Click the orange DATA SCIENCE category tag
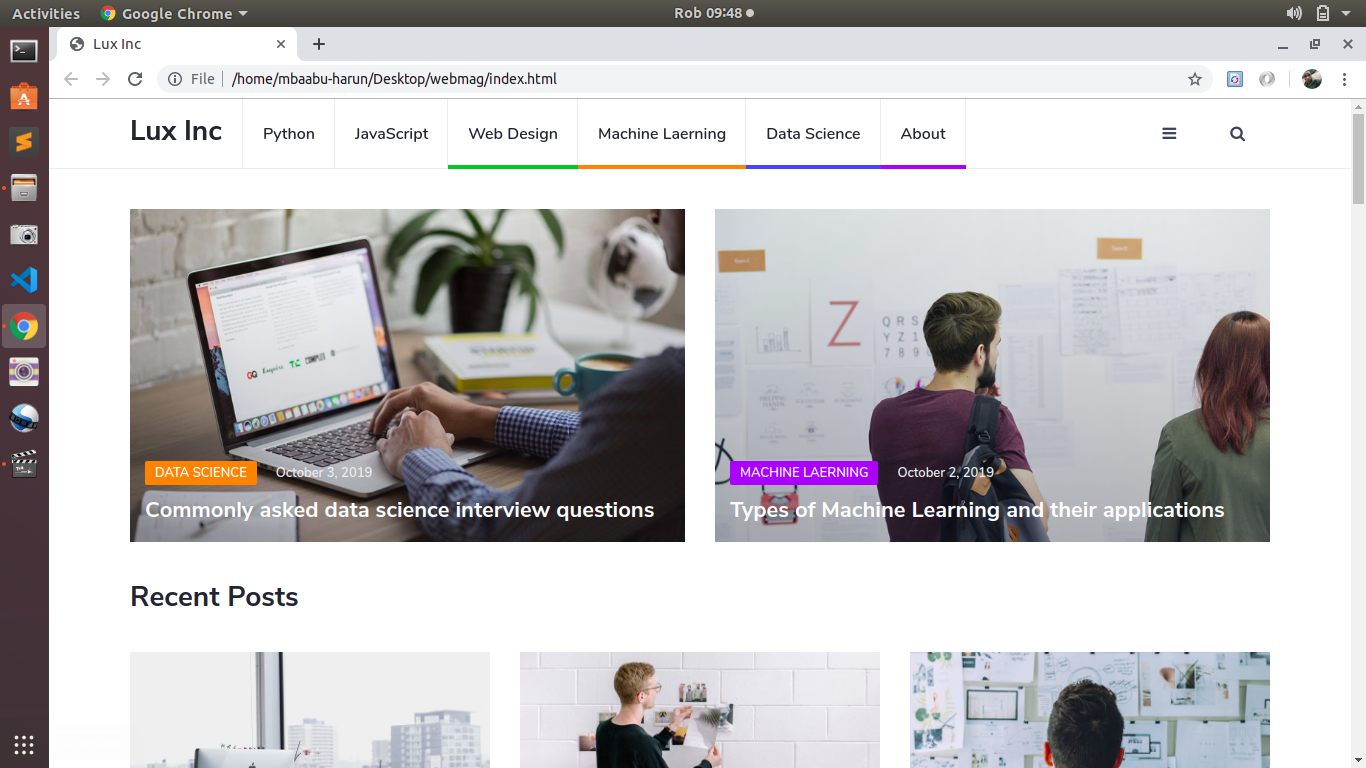 (200, 473)
